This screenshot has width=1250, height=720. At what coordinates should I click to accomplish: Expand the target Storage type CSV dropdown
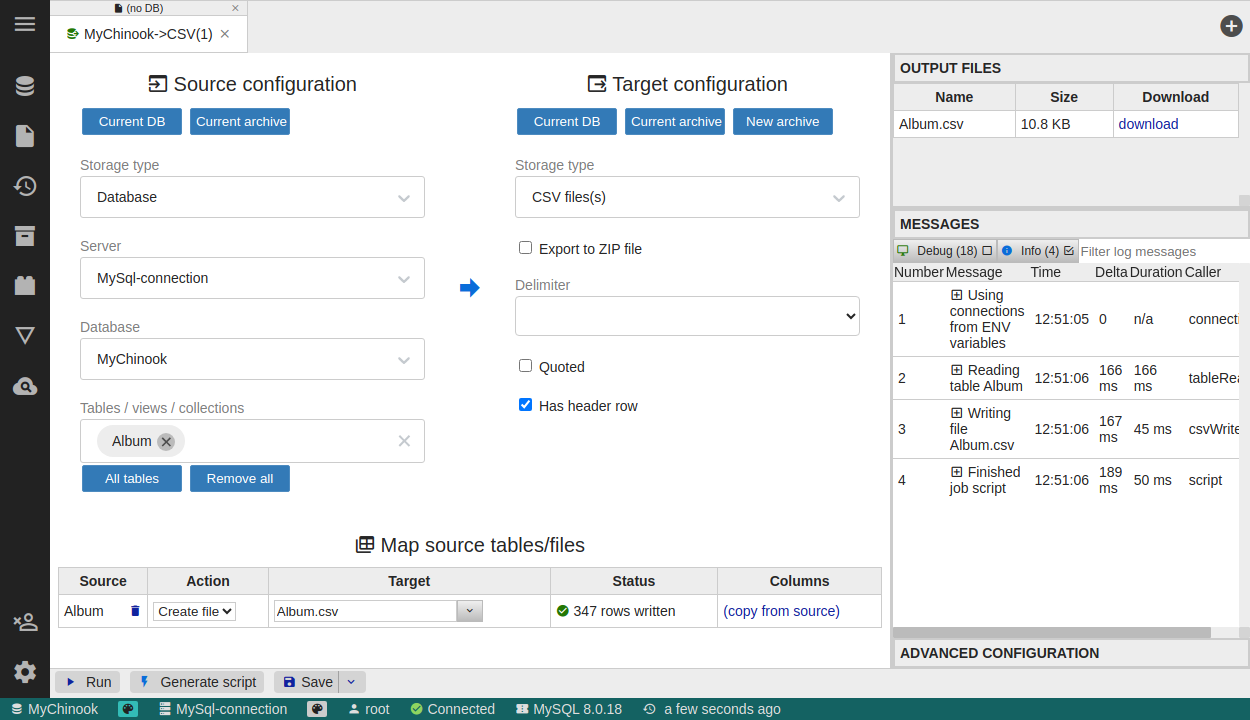[687, 197]
